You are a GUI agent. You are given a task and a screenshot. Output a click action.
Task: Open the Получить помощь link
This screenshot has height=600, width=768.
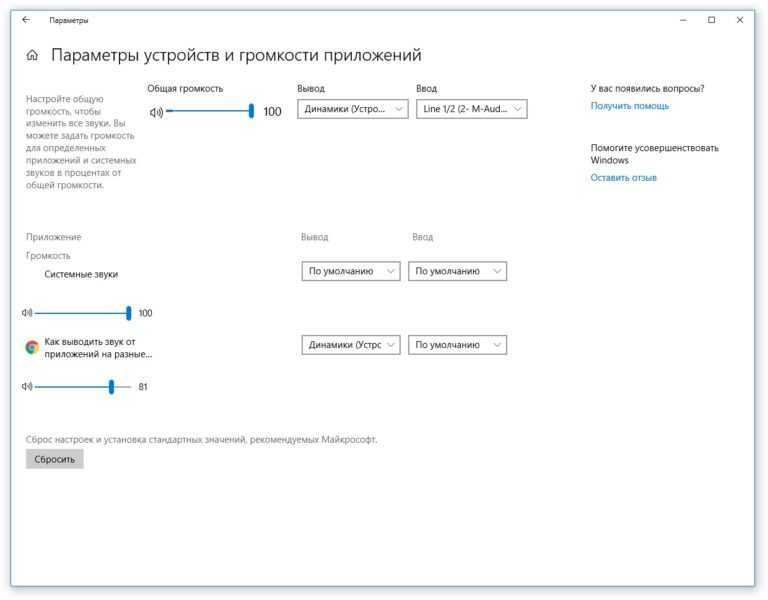(629, 106)
